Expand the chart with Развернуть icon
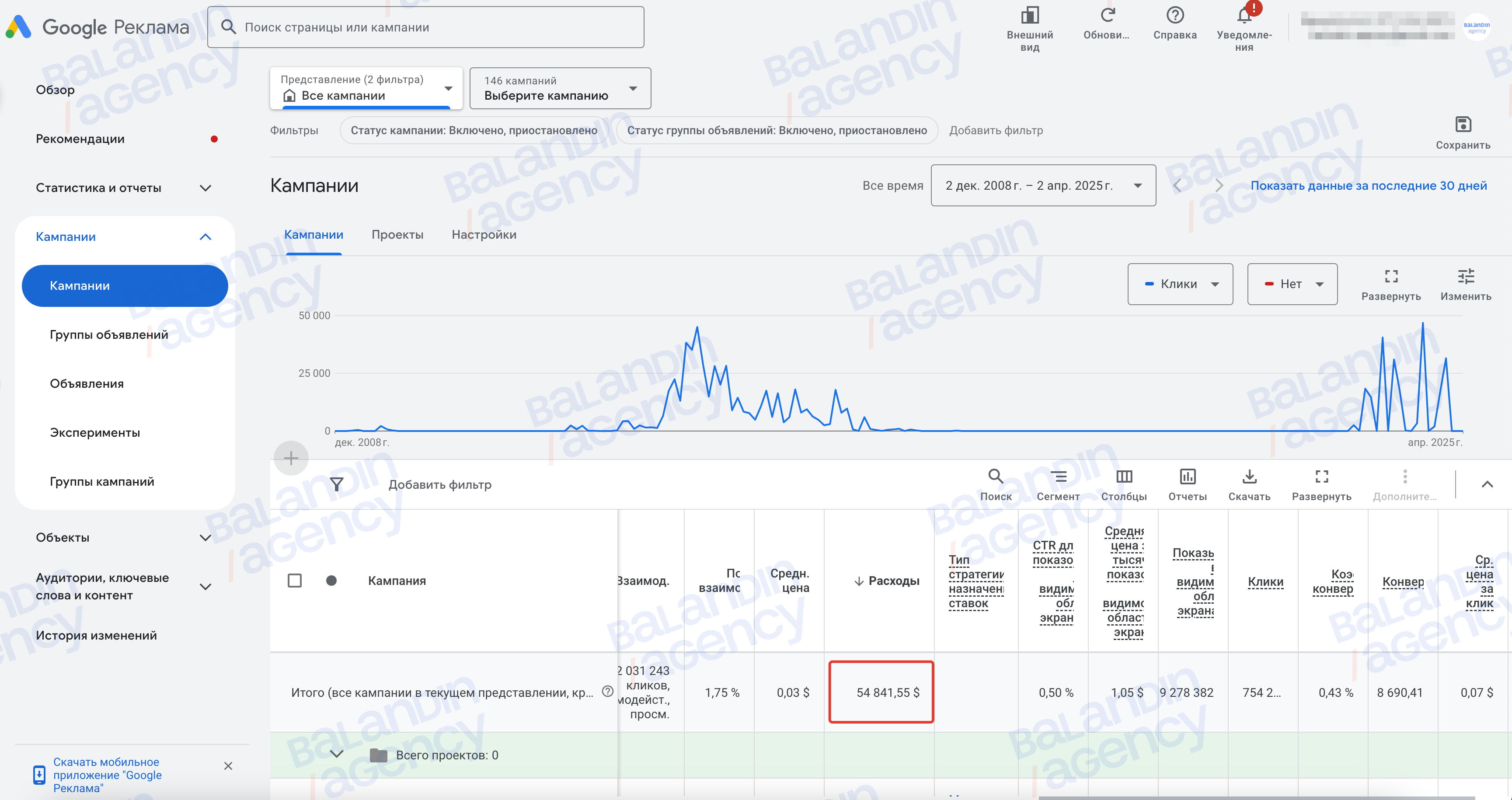Screen dimensions: 1512x800 coord(1391,276)
